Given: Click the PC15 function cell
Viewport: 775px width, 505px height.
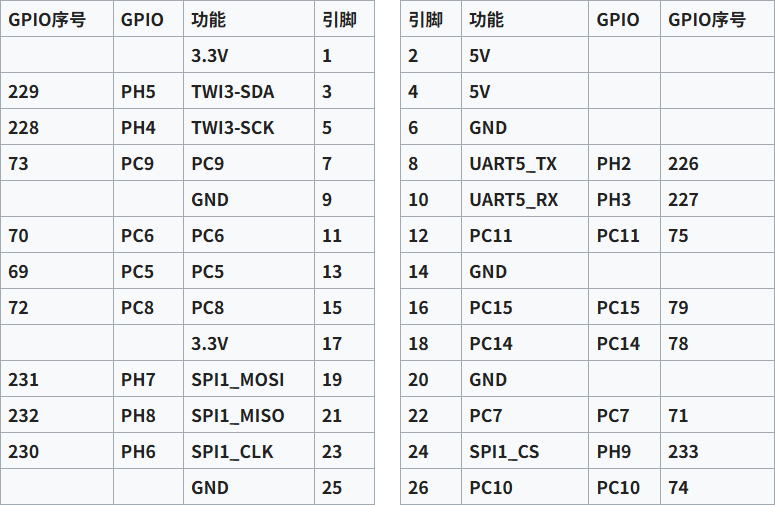Looking at the screenshot, I should pyautogui.click(x=491, y=308).
